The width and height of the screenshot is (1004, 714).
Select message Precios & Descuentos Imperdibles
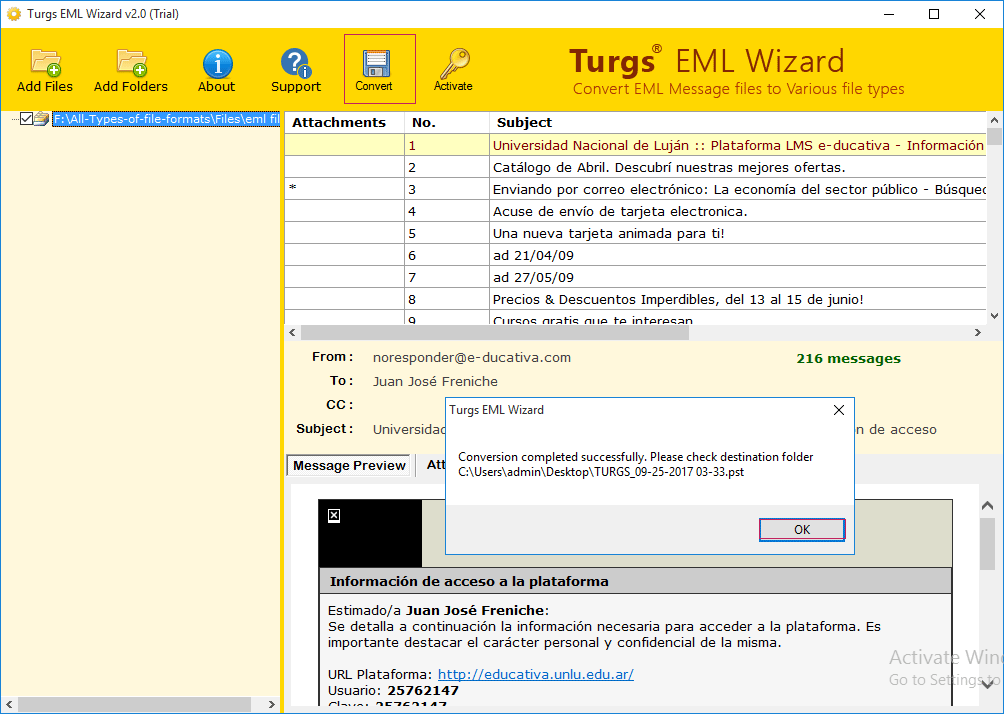tap(635, 300)
